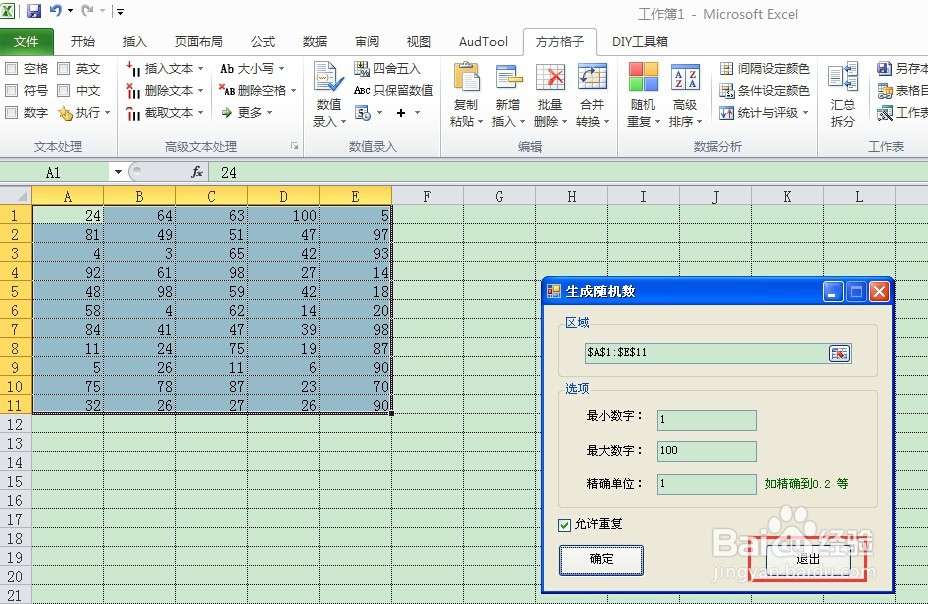Click the 只保留数值 icon
928x604 pixels.
point(362,91)
